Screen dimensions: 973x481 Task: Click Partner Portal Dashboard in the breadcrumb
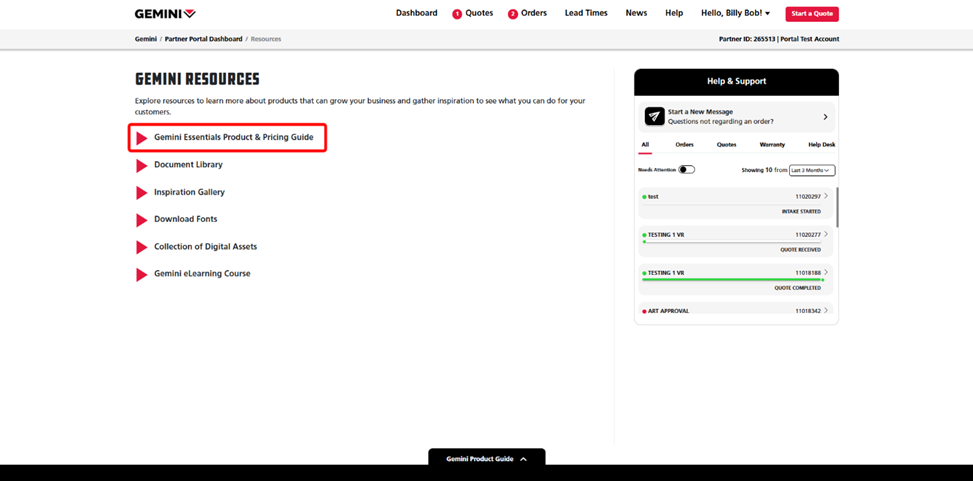pos(203,39)
